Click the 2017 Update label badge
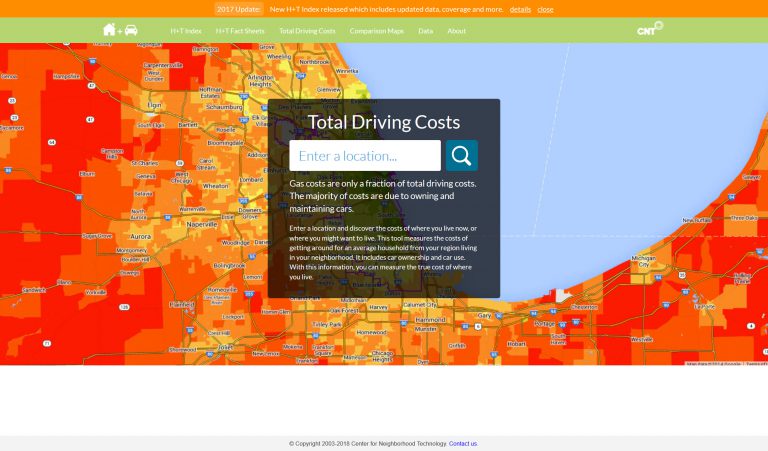This screenshot has width=768, height=451. point(239,9)
